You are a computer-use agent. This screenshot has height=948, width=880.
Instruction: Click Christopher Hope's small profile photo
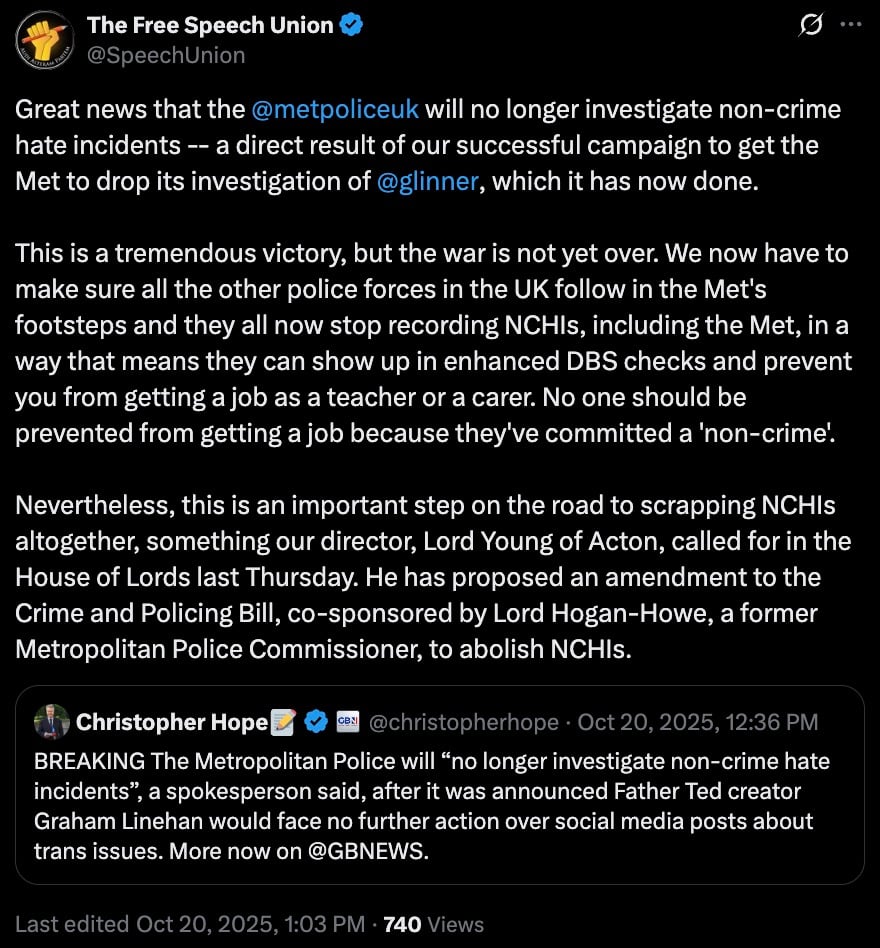52,721
